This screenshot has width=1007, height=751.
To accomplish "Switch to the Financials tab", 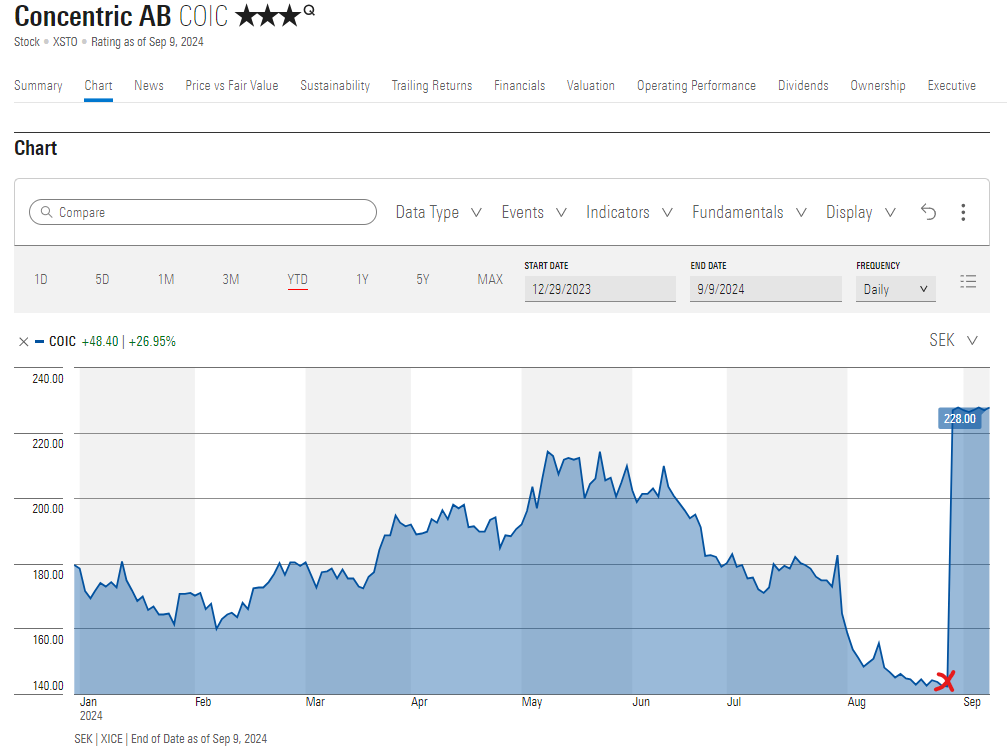I will (x=520, y=85).
